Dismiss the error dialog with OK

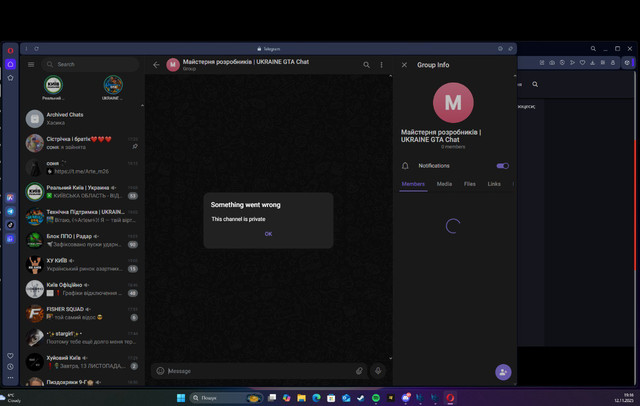[x=268, y=234]
